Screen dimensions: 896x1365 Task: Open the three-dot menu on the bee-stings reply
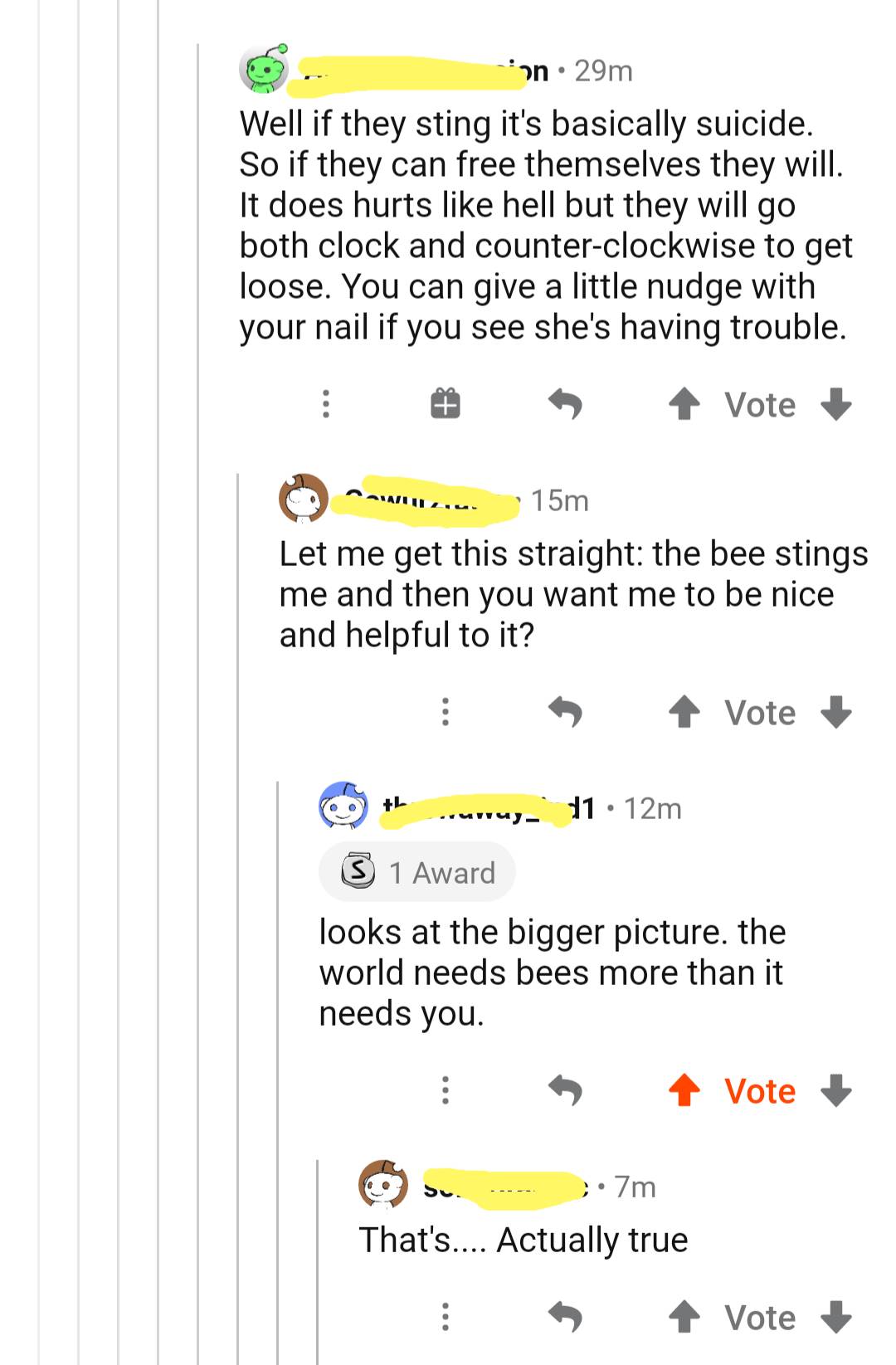tap(446, 712)
